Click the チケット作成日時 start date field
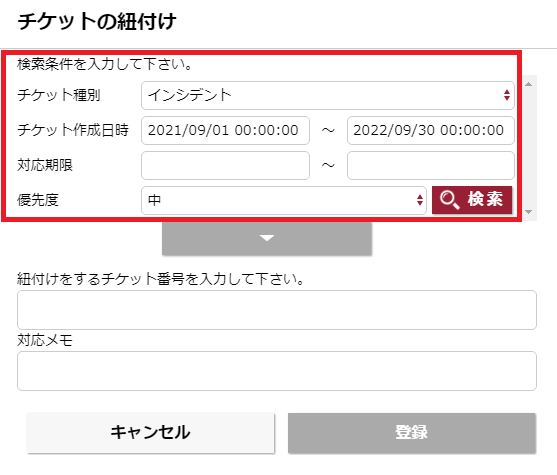This screenshot has height=475, width=557. tap(225, 130)
